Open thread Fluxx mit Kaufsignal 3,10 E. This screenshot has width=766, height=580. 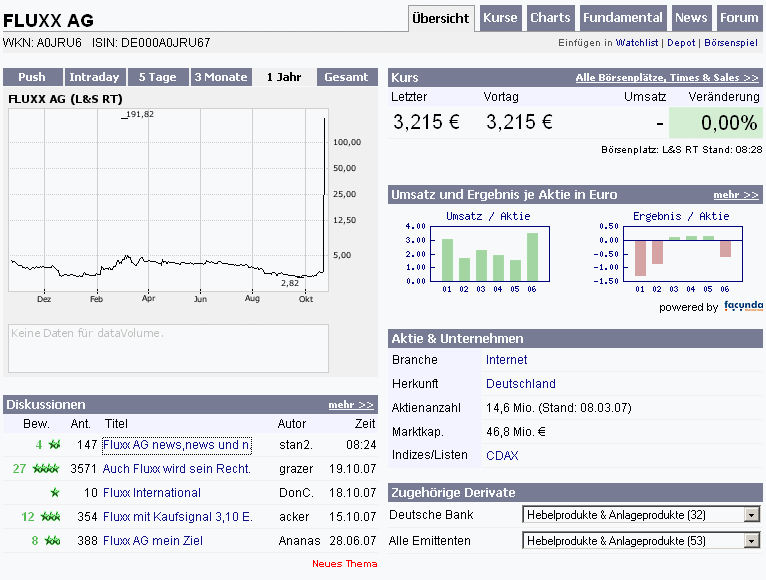178,517
